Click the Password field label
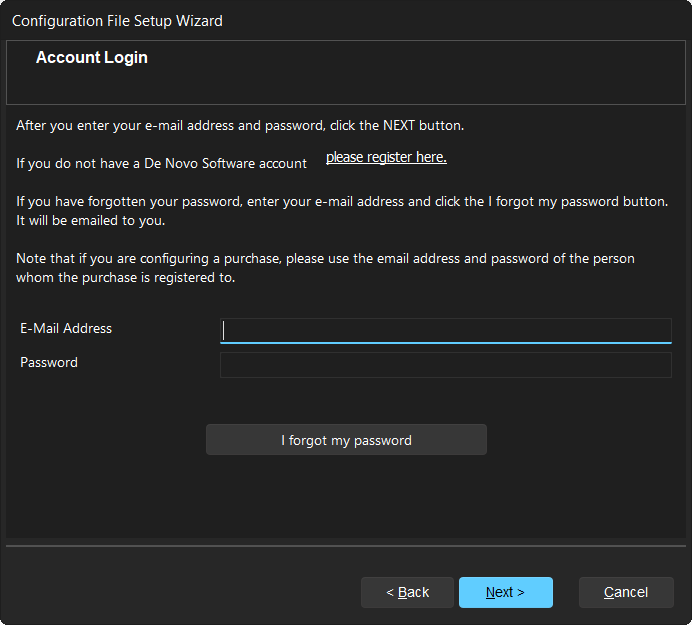The image size is (692, 625). [x=49, y=363]
